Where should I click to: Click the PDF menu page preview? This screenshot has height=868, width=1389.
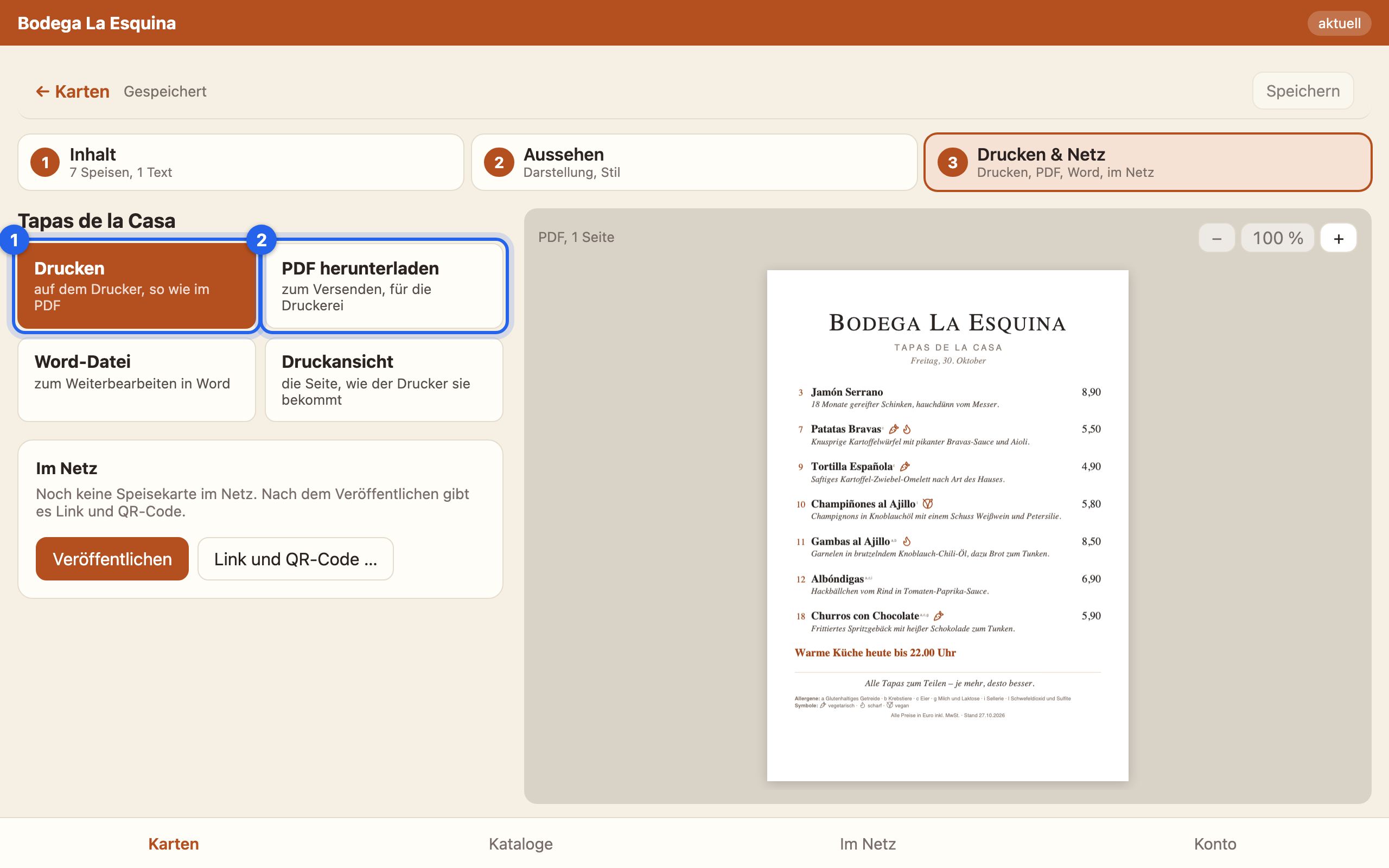[947, 525]
